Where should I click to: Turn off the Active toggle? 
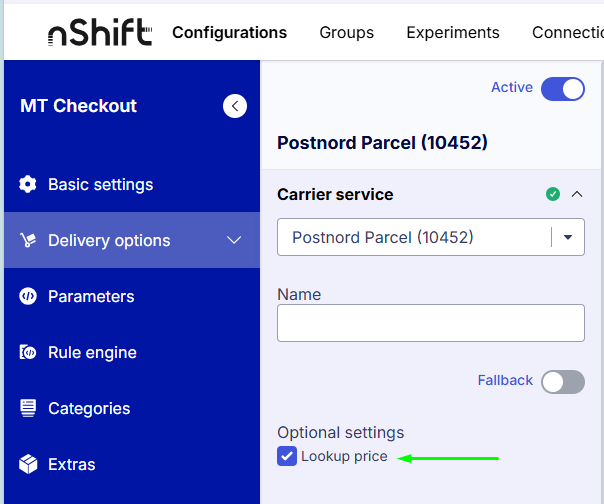(562, 89)
